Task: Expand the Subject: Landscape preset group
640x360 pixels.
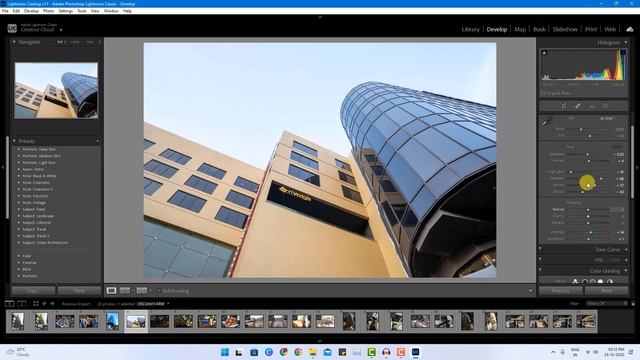Action: [x=19, y=216]
